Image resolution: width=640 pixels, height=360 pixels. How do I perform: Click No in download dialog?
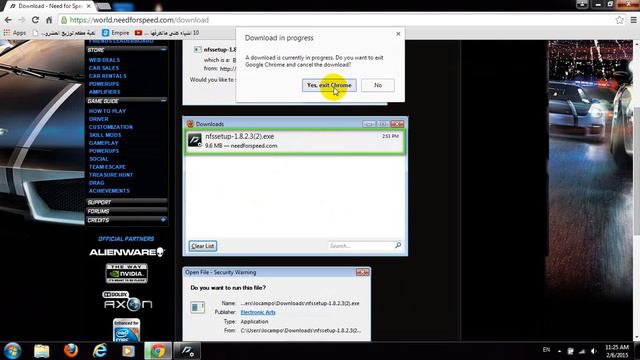pos(378,85)
